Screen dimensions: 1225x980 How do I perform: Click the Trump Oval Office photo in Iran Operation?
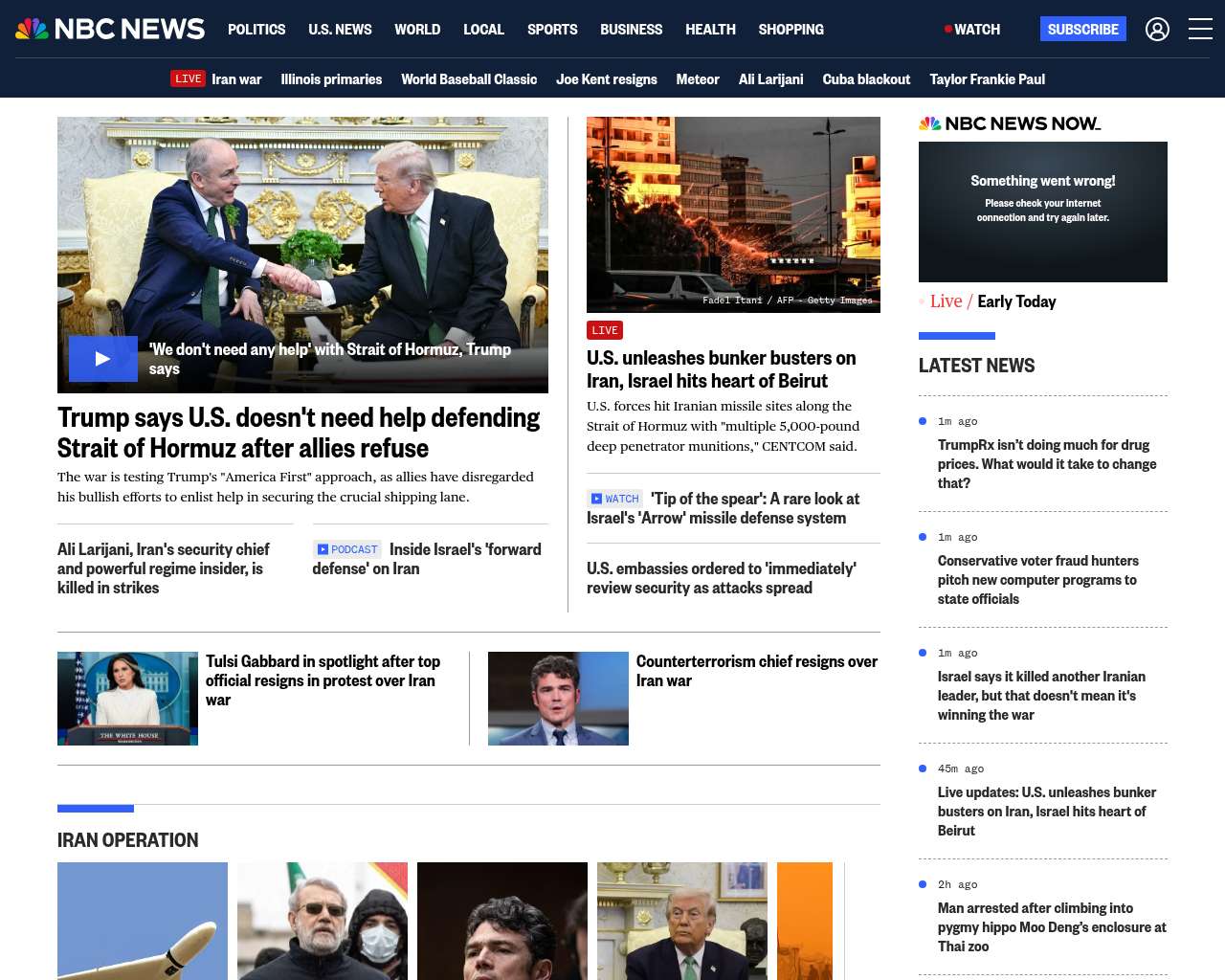[682, 921]
